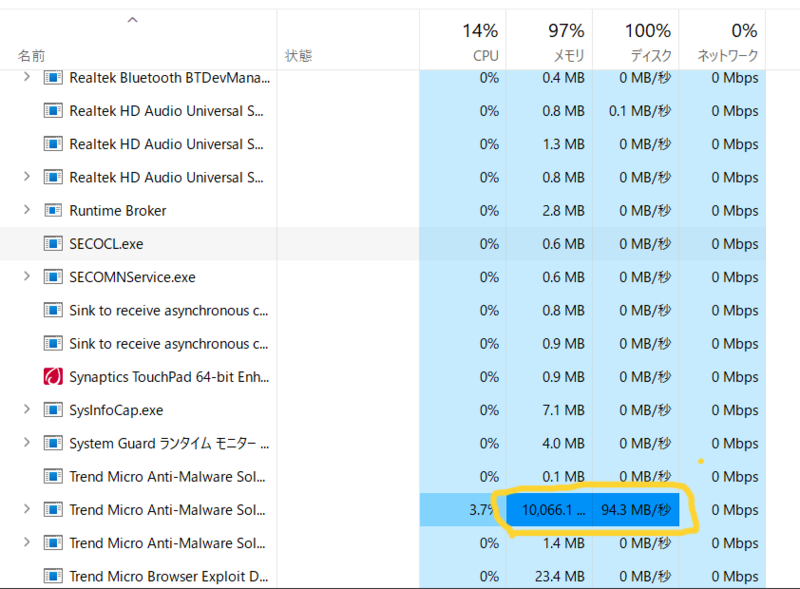The image size is (800, 589).
Task: Click the Realtek Bluetooth BTDevManager process icon
Action: (53, 78)
